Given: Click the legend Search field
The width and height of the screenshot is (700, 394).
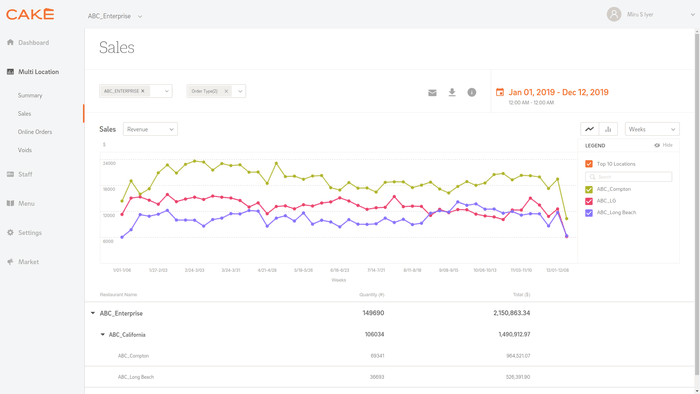Looking at the screenshot, I should pyautogui.click(x=629, y=177).
